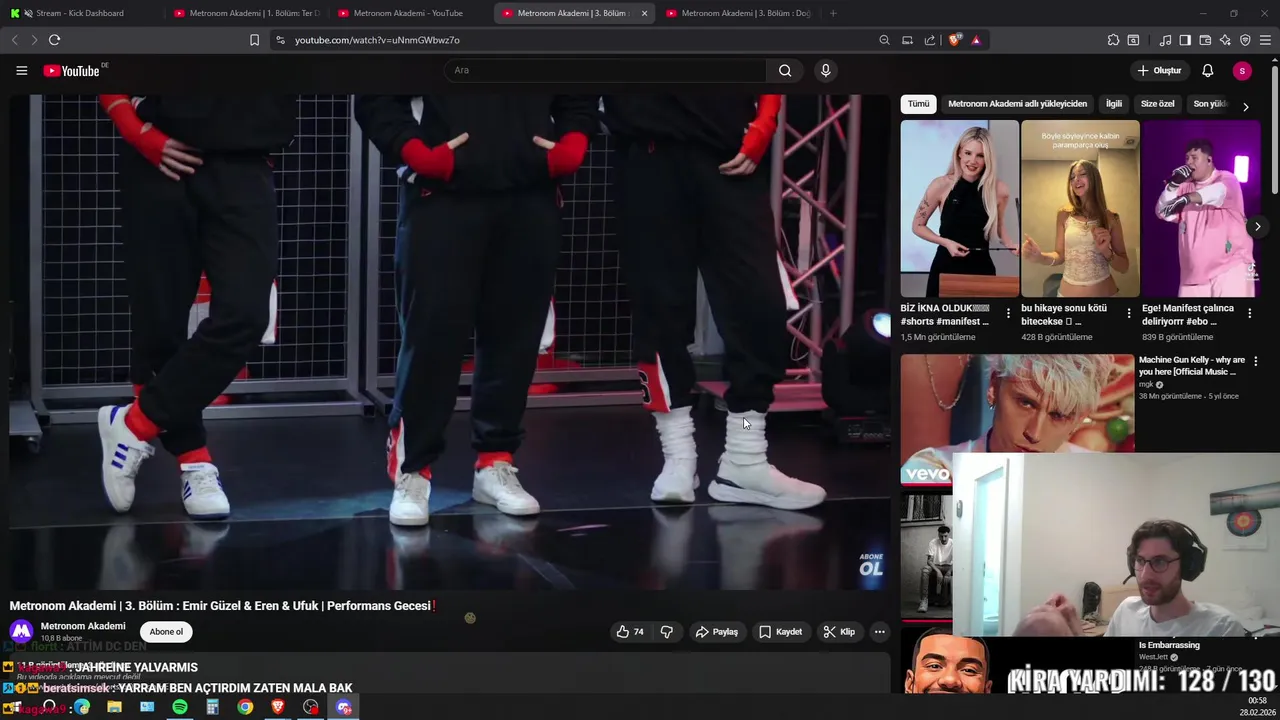Open more actions three-dot menu below the video
This screenshot has height=720, width=1280.
[879, 632]
